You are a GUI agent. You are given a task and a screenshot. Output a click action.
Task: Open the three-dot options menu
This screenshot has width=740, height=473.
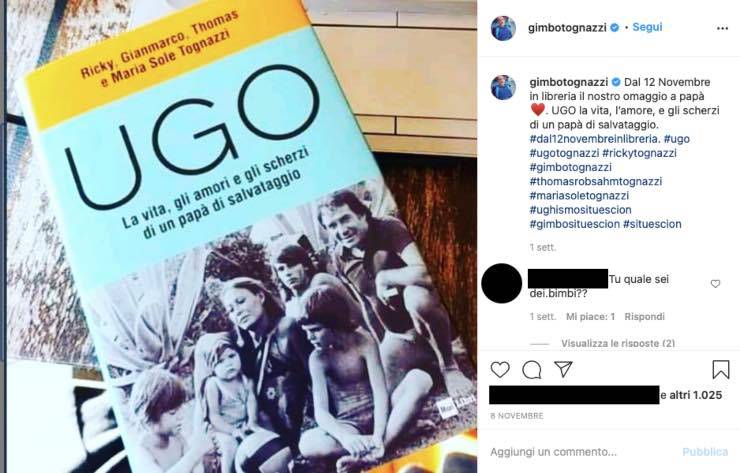click(x=722, y=28)
